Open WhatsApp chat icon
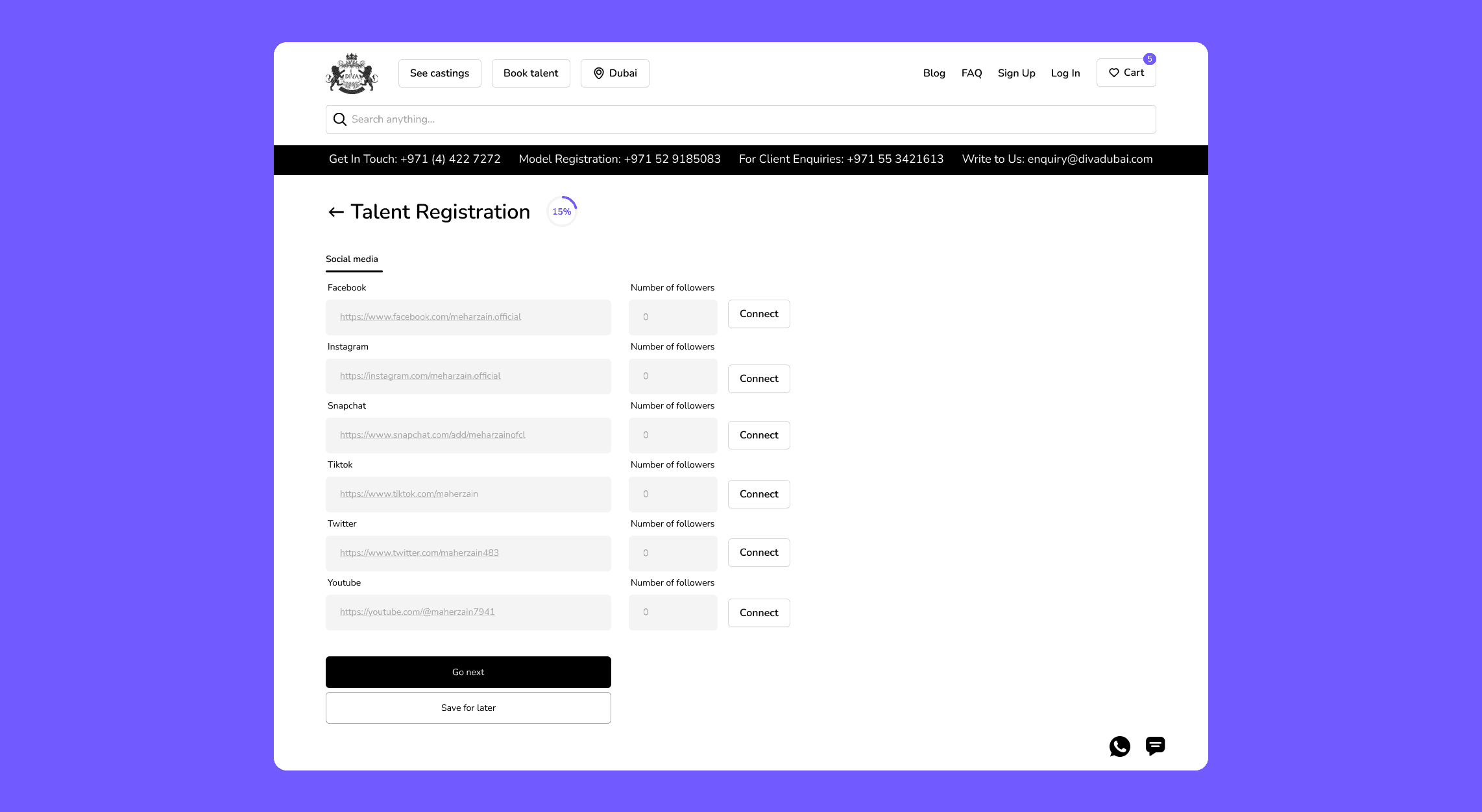Image resolution: width=1482 pixels, height=812 pixels. pyautogui.click(x=1119, y=746)
